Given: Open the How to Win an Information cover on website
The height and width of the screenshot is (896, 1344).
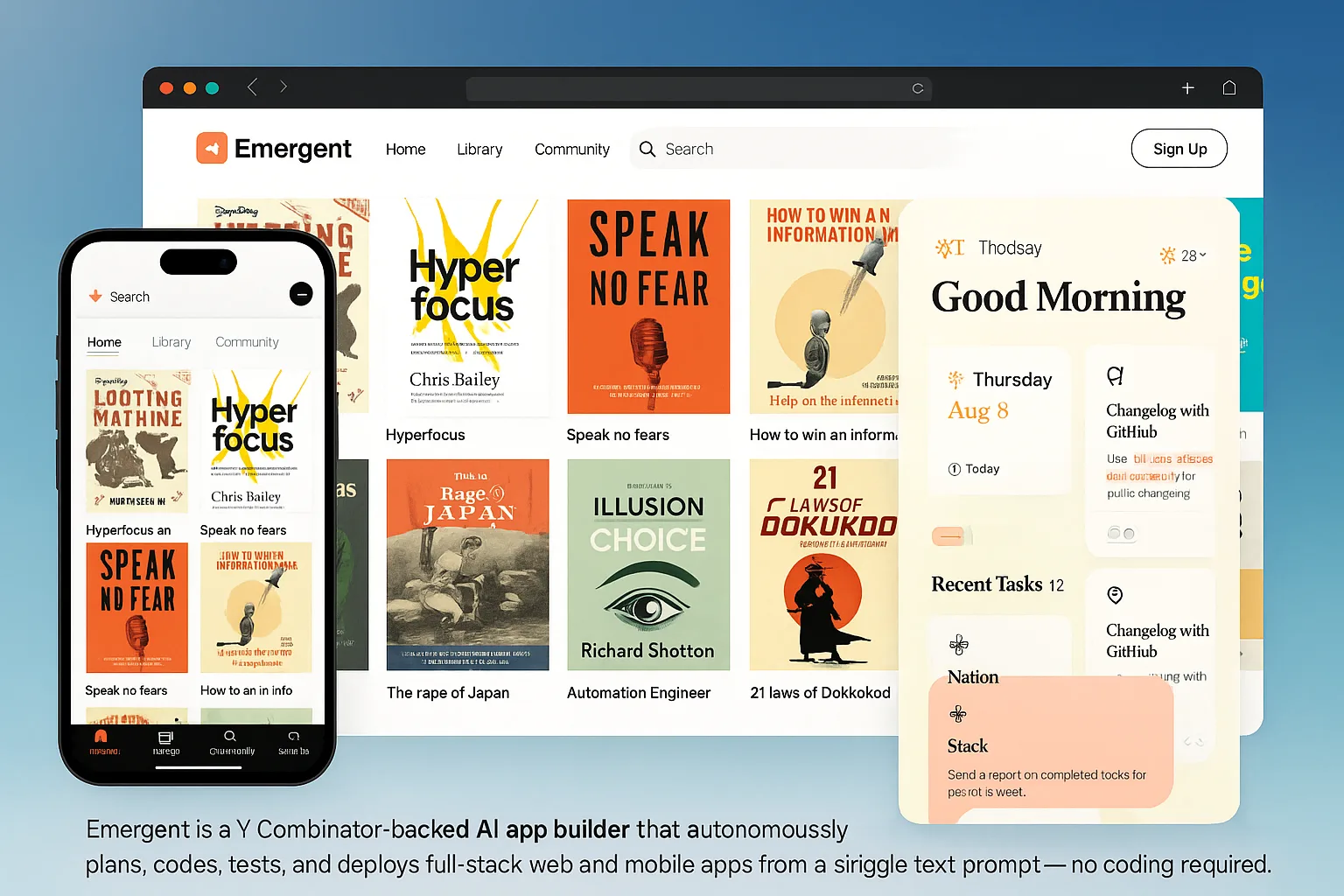Looking at the screenshot, I should (x=823, y=306).
